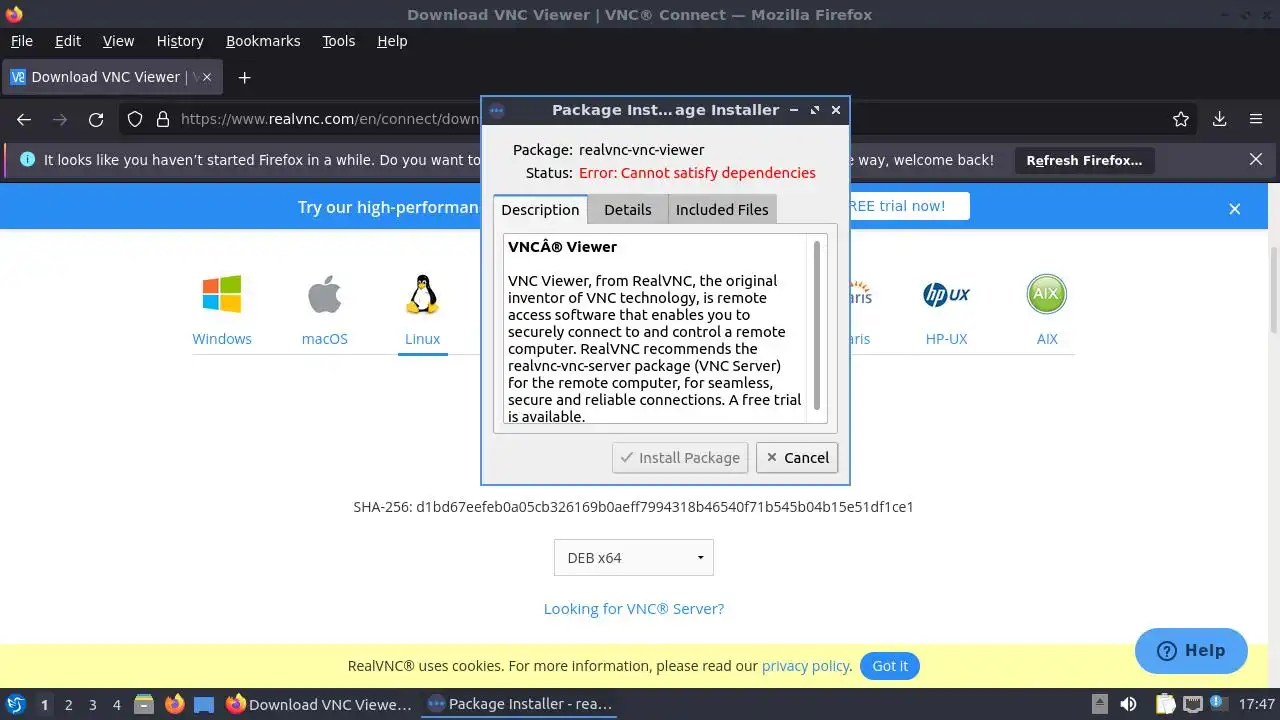Open the Help chat widget button
Screen dimensions: 1280x720
1191,651
